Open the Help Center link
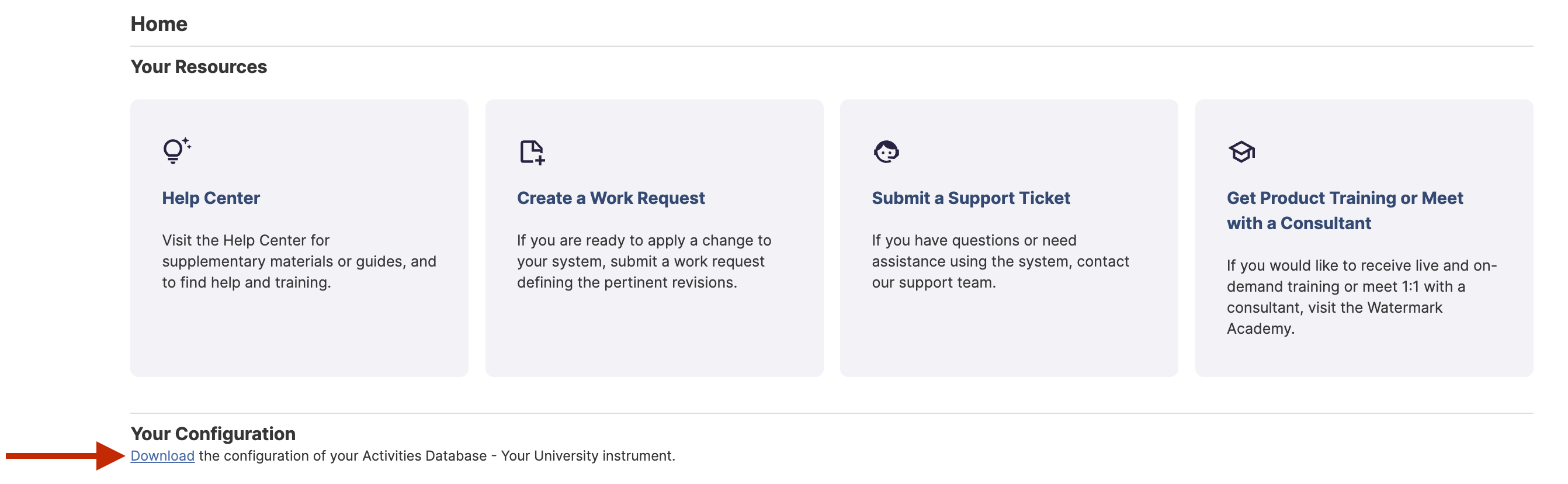This screenshot has height=484, width=1568. tap(211, 198)
